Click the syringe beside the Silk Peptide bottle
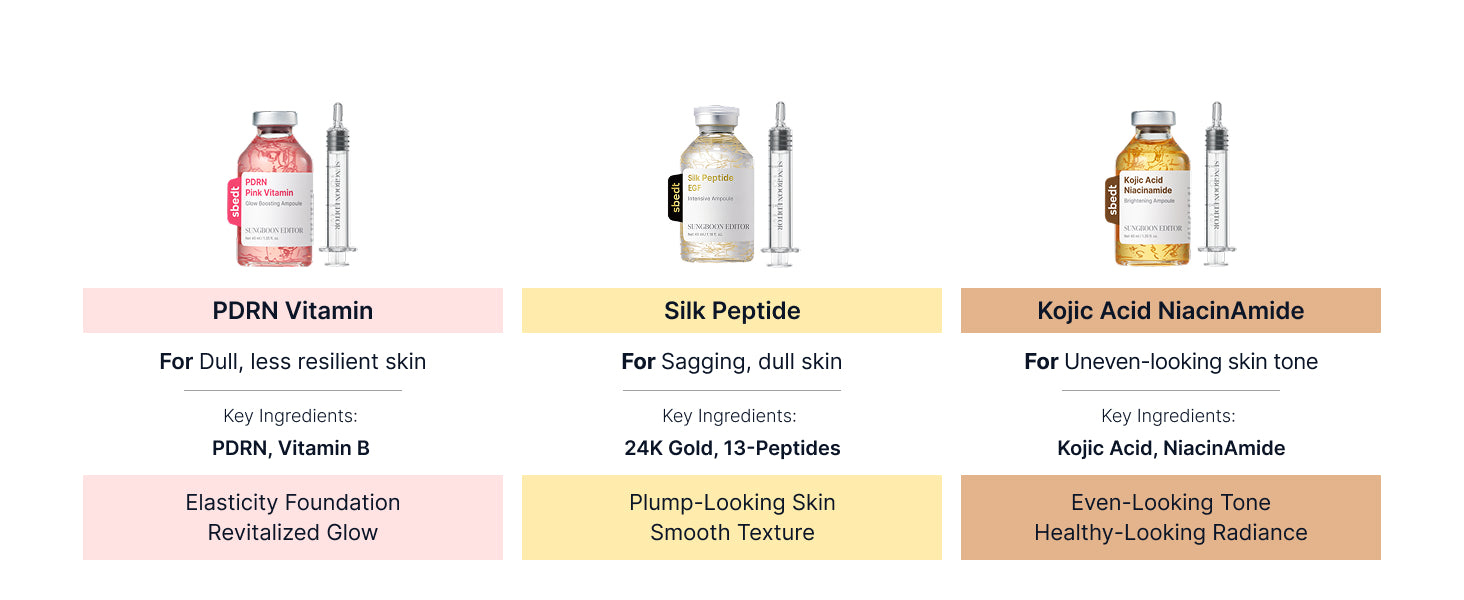 point(778,184)
